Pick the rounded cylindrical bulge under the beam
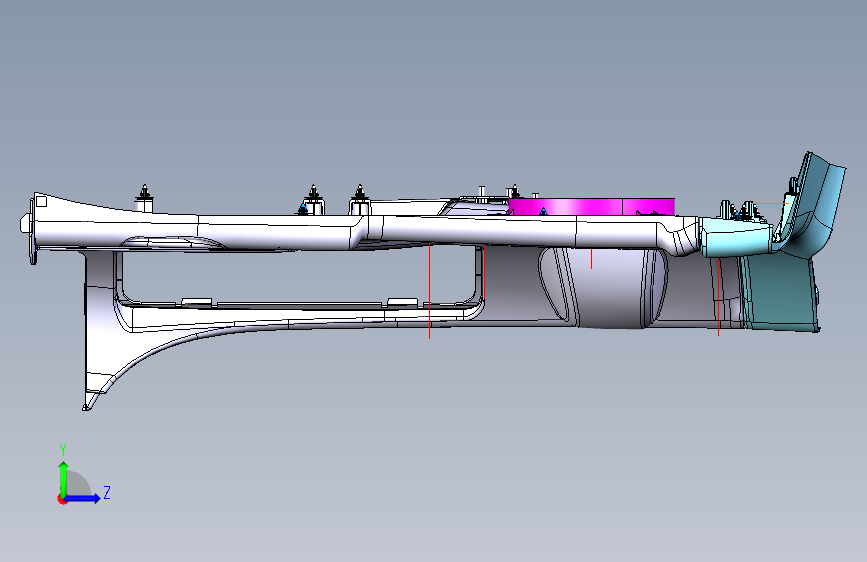Viewport: 867px width, 562px height. [611, 288]
